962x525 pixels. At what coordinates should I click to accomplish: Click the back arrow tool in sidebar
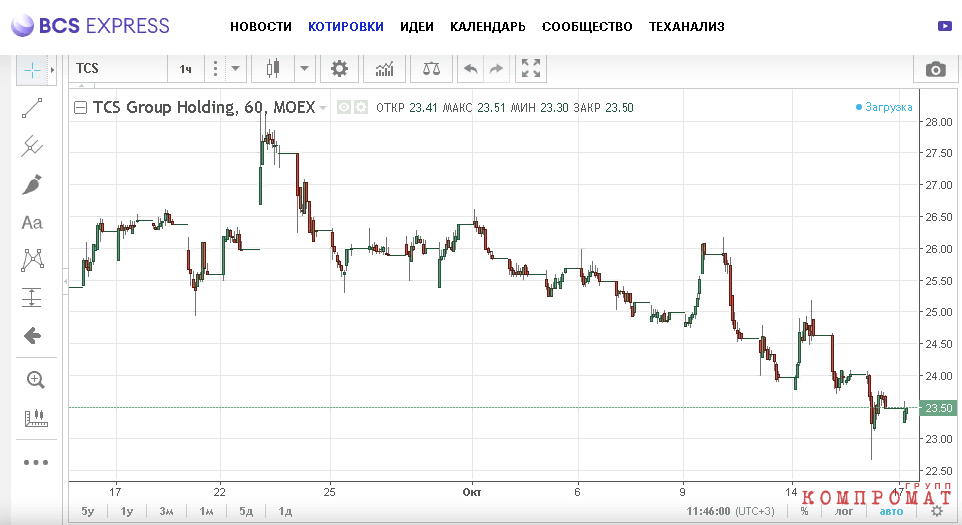(32, 335)
